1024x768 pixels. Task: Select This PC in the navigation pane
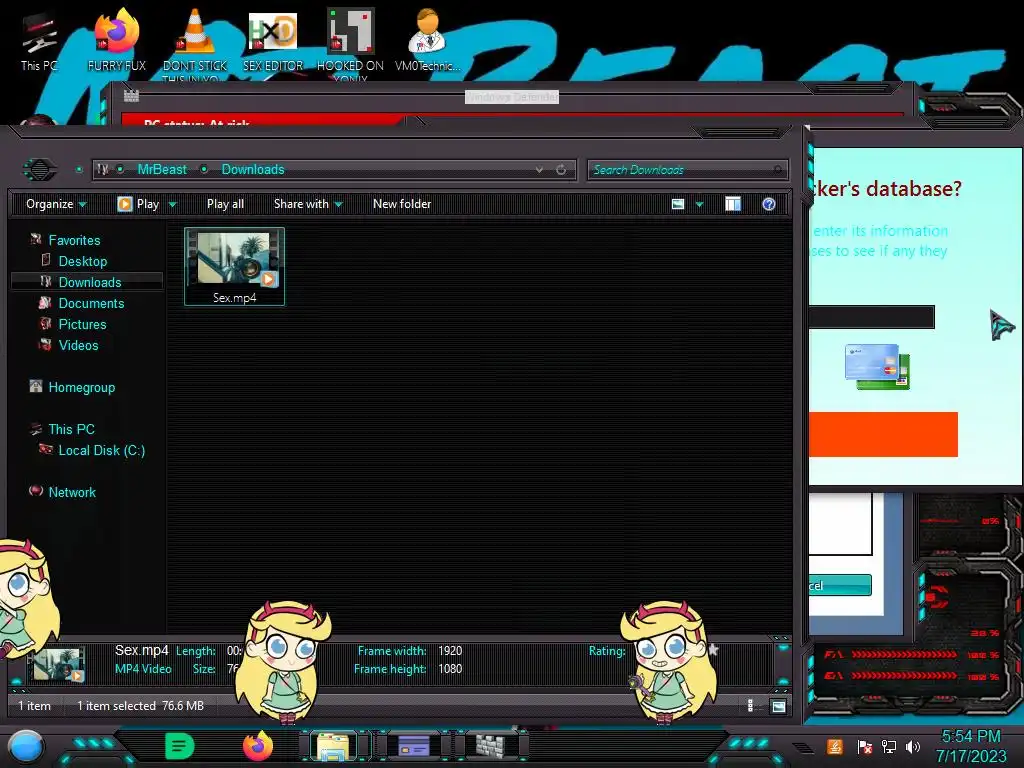(71, 429)
